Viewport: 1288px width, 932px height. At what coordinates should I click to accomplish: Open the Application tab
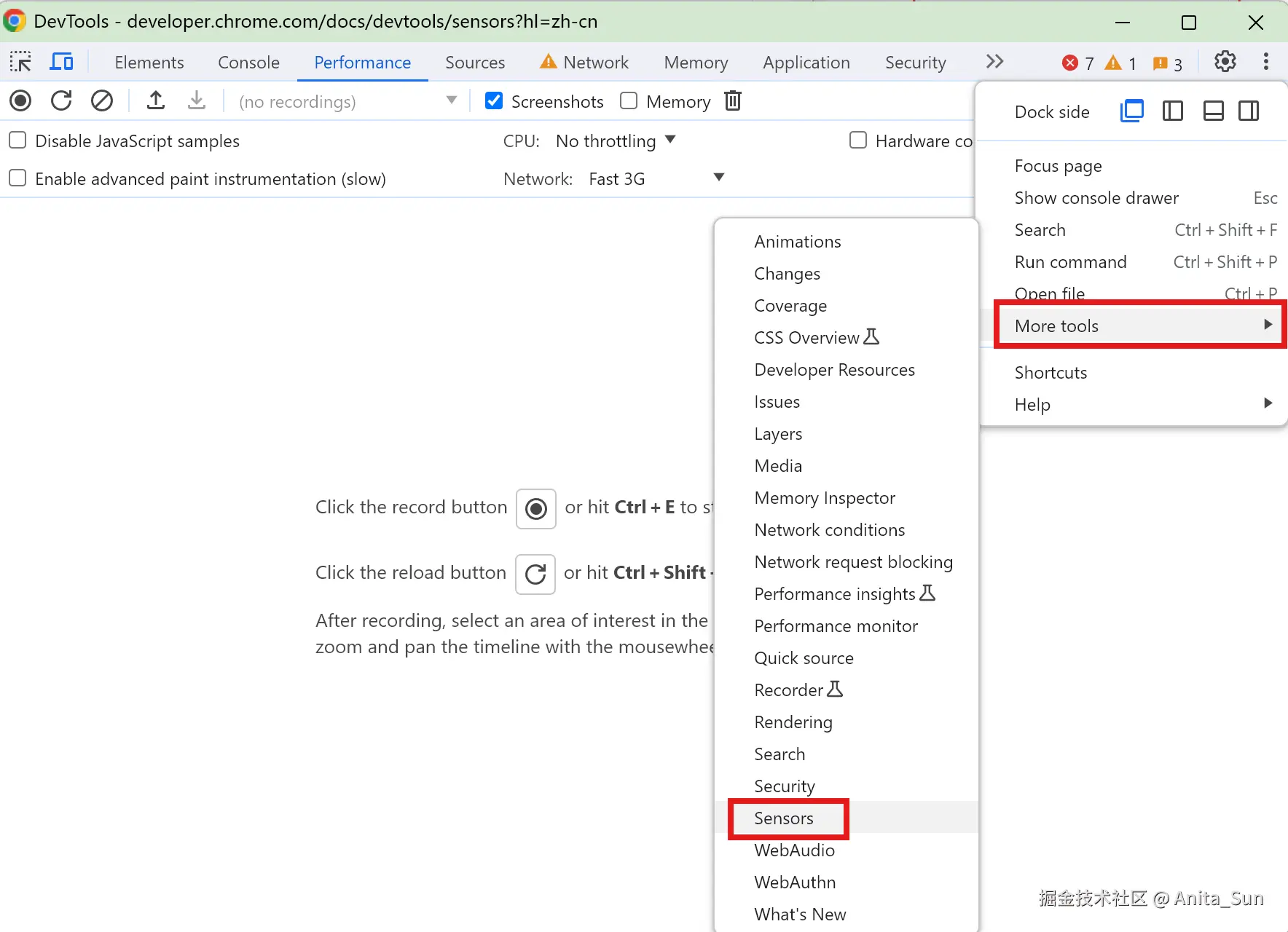[x=806, y=63]
